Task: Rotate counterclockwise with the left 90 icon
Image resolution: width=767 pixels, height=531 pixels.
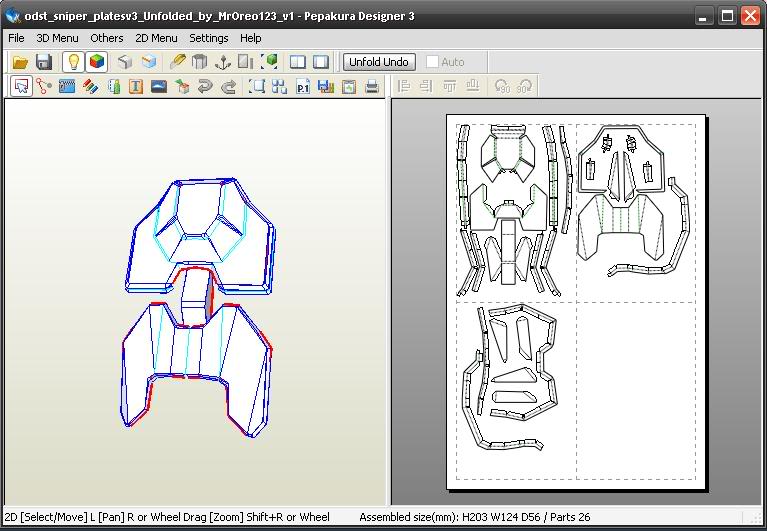Action: tap(502, 87)
